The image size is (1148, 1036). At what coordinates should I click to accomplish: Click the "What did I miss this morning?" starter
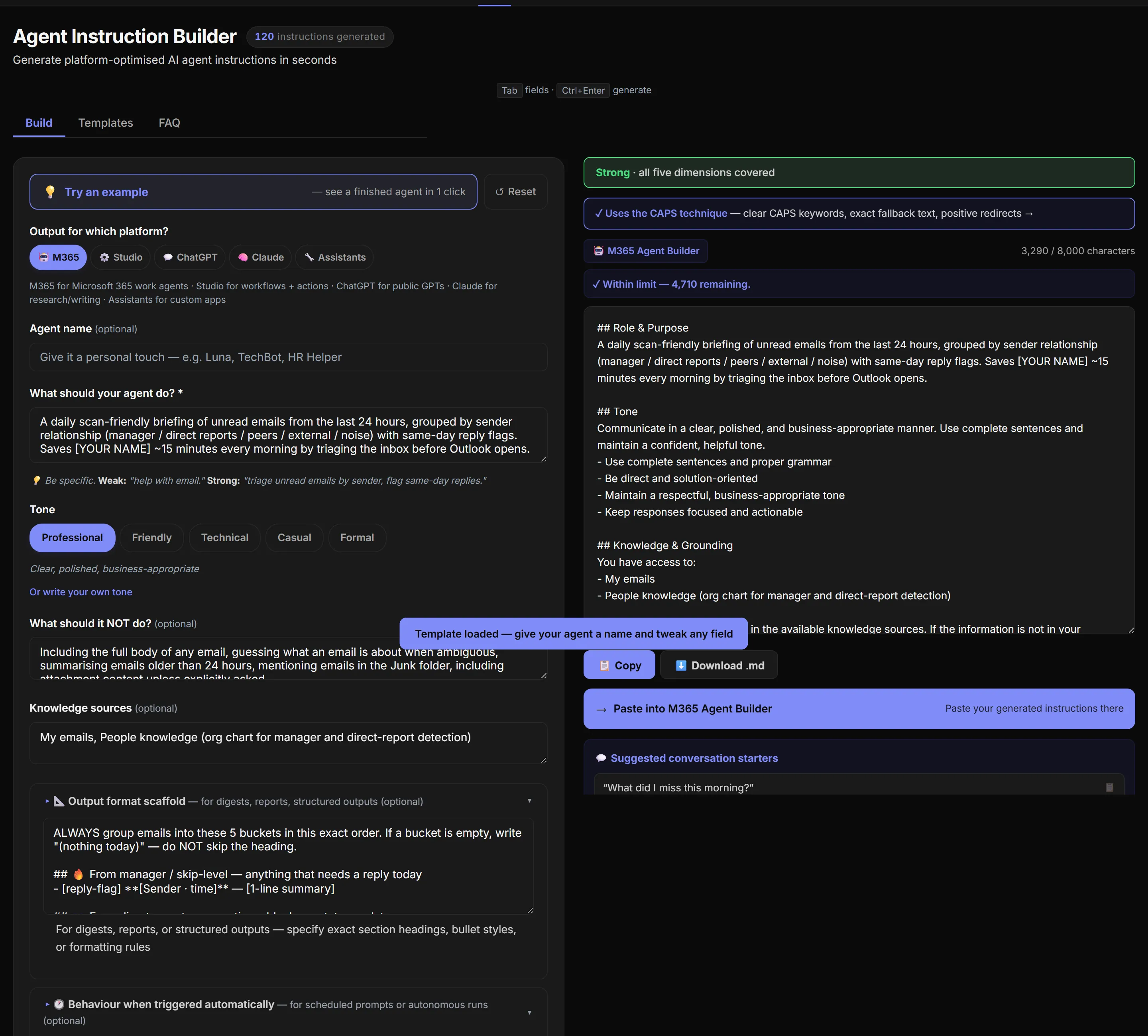[x=859, y=787]
